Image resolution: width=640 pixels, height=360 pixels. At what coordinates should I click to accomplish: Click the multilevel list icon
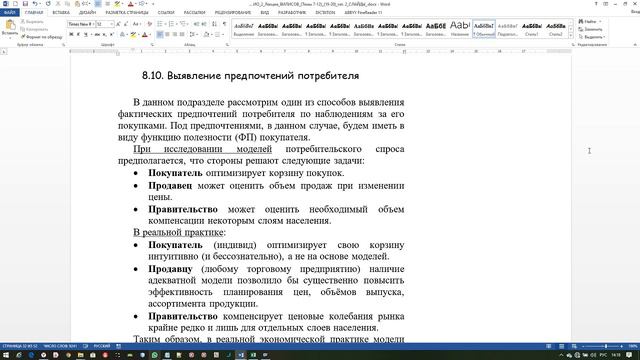[x=184, y=24]
